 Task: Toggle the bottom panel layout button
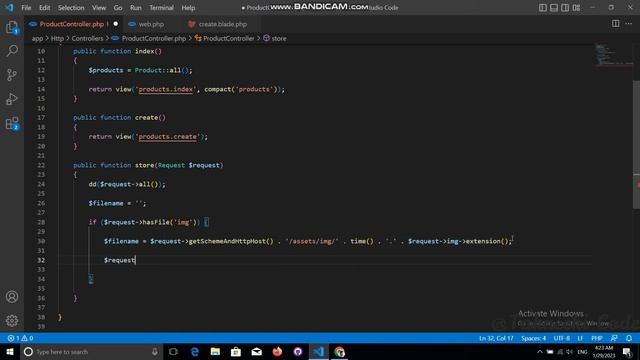pyautogui.click(x=554, y=7)
